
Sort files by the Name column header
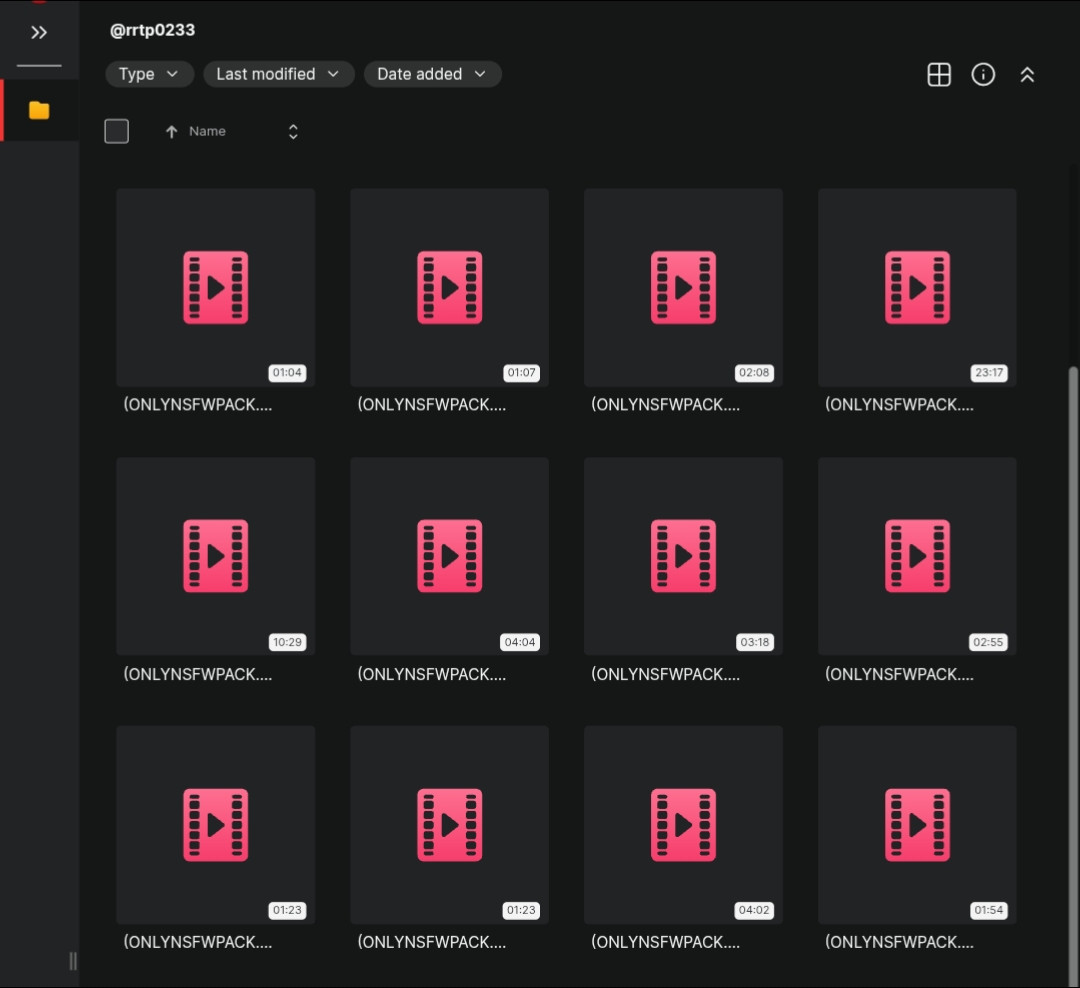(x=207, y=132)
